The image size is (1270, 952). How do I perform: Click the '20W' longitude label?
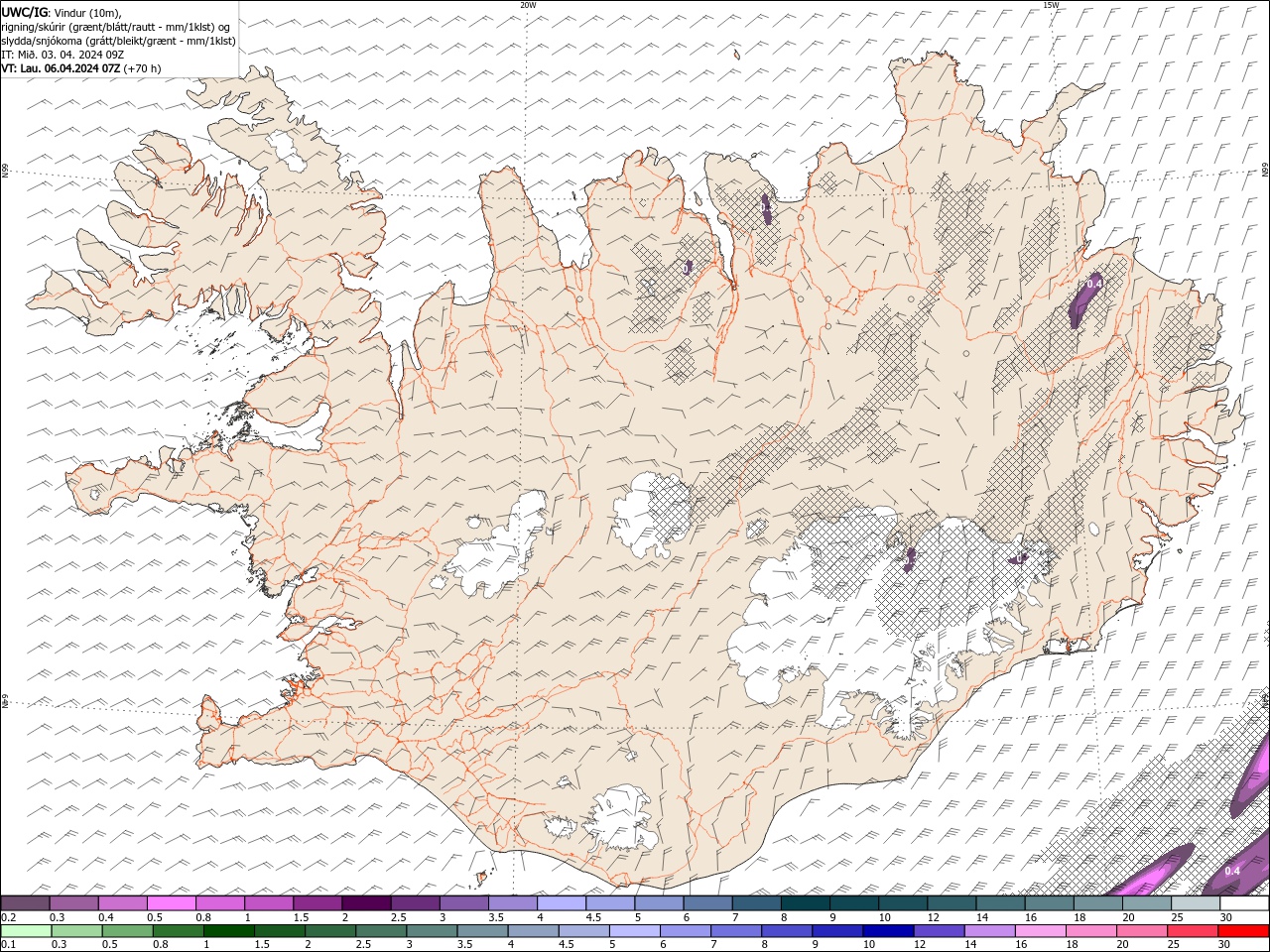(528, 5)
